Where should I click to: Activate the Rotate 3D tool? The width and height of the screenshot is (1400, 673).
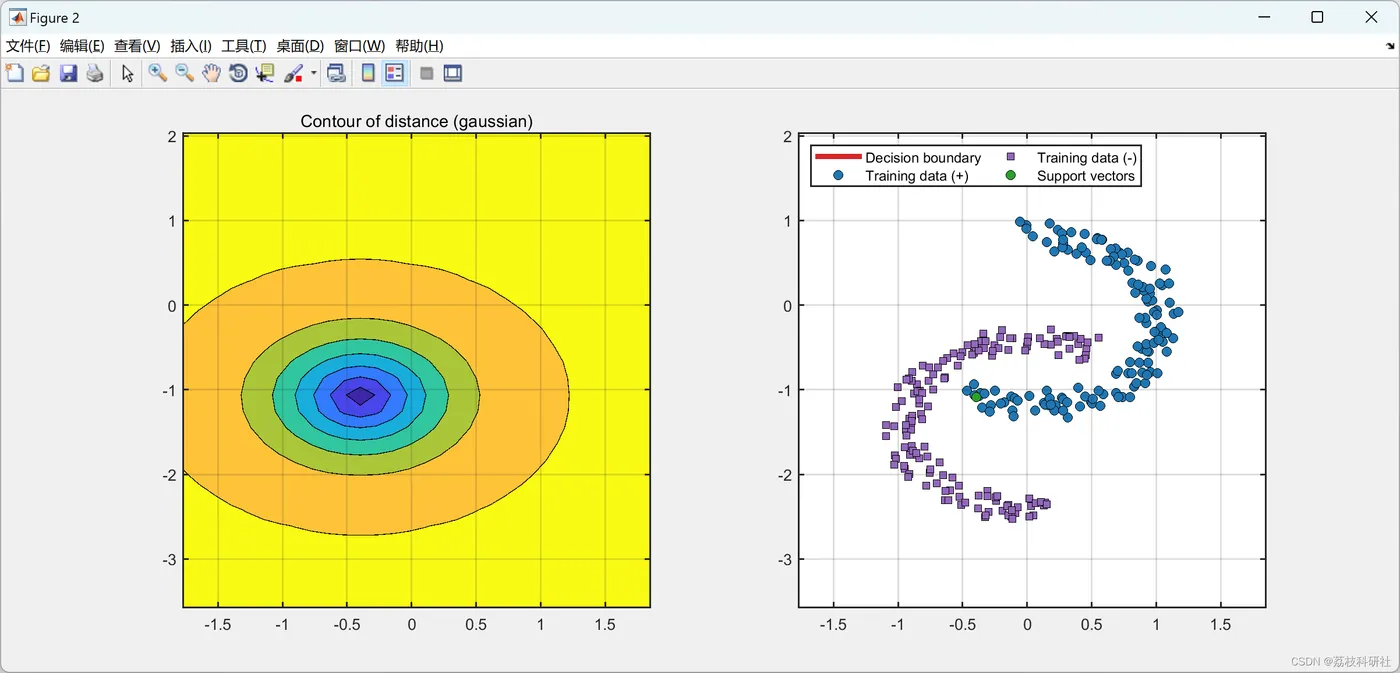tap(238, 73)
